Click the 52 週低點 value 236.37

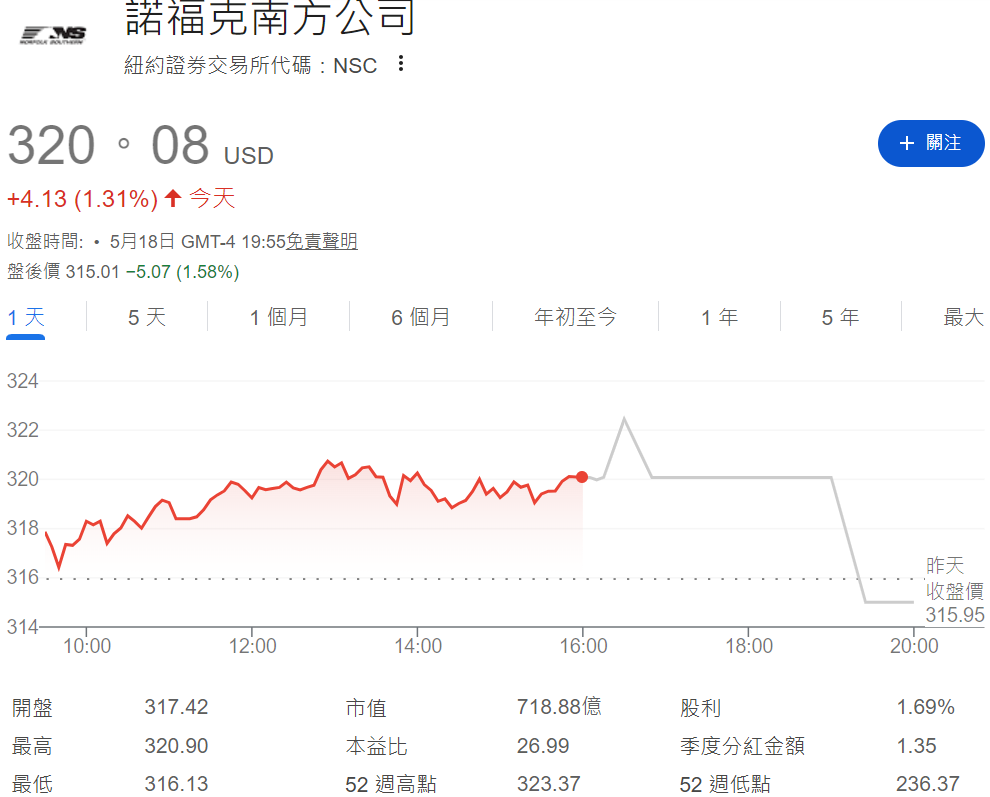click(x=927, y=784)
